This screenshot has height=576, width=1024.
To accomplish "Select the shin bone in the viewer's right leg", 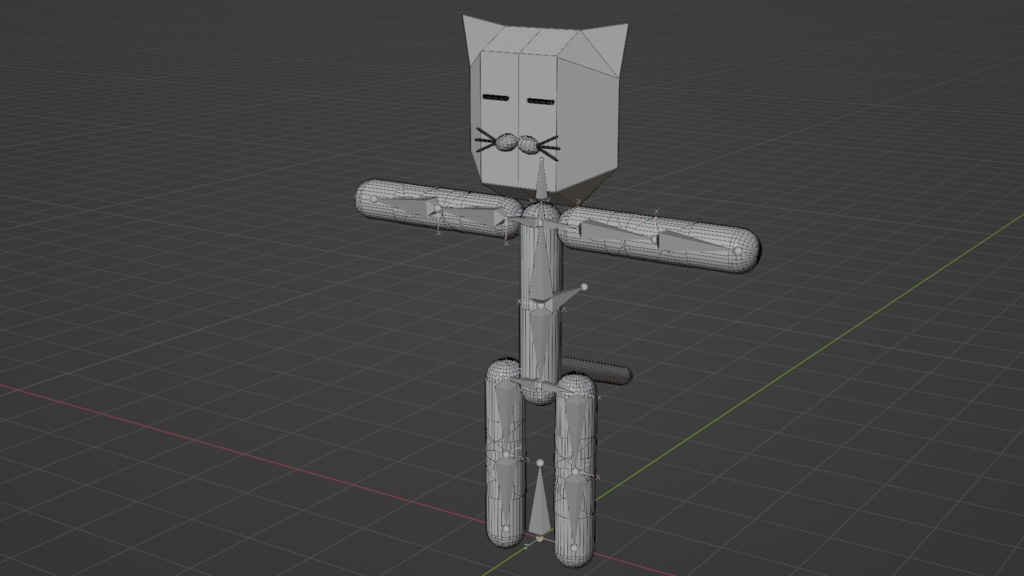I will pos(575,510).
